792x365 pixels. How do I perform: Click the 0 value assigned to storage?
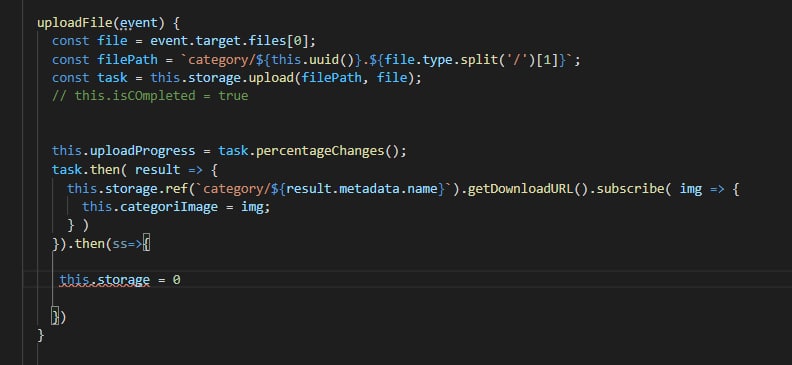pyautogui.click(x=176, y=280)
